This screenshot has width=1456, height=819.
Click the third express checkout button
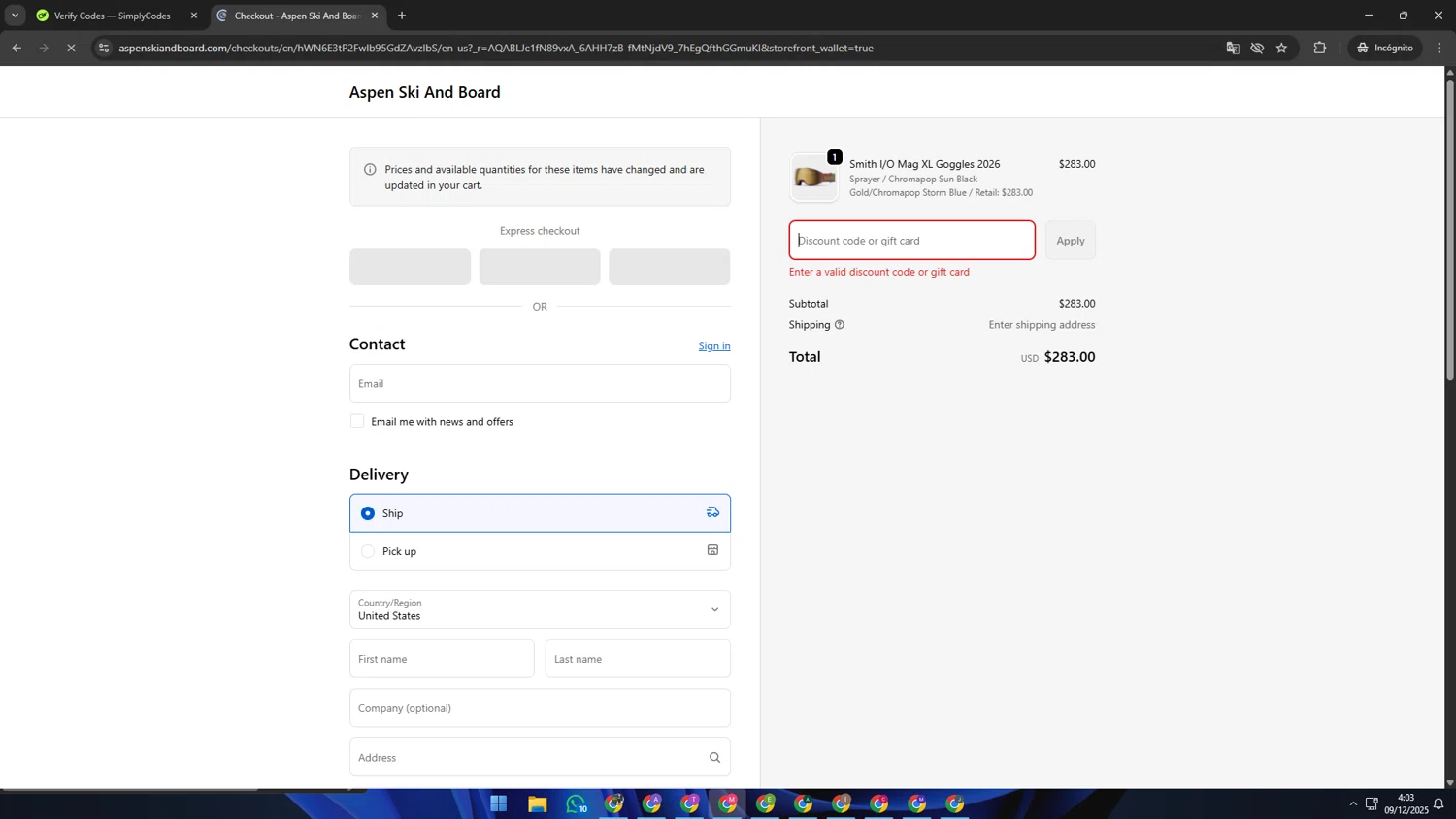670,267
